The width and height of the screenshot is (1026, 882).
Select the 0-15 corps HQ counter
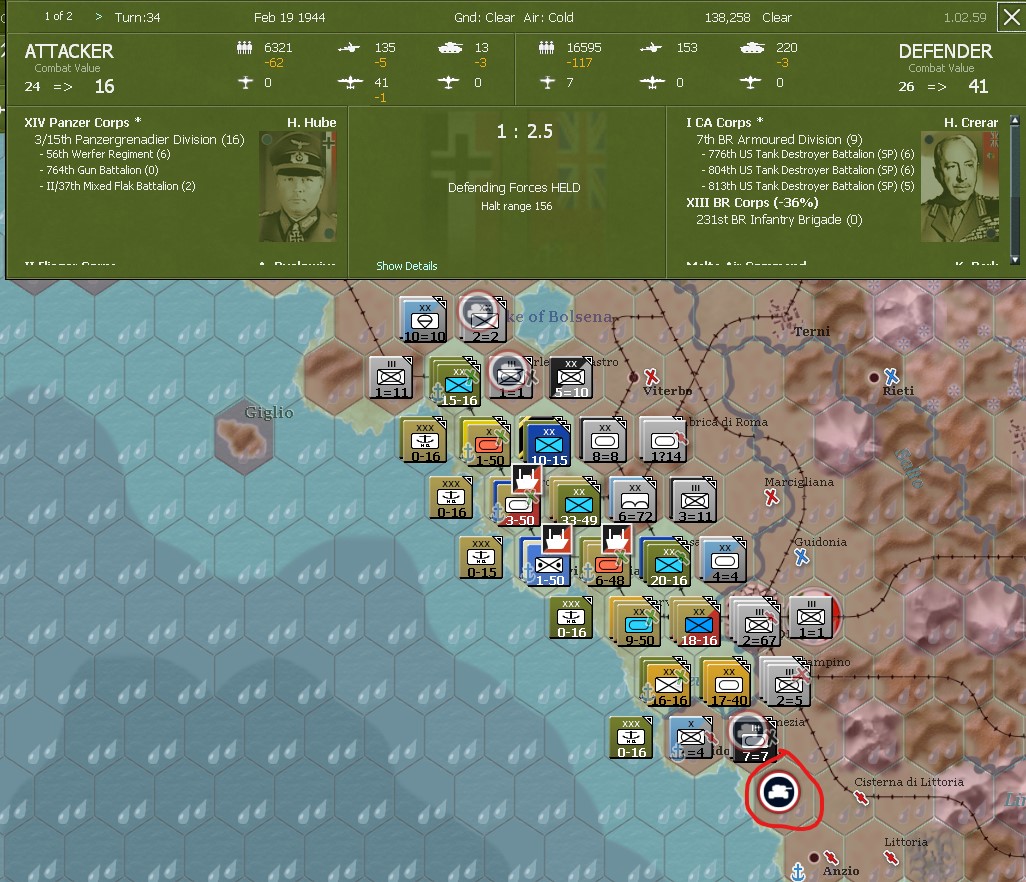point(481,558)
